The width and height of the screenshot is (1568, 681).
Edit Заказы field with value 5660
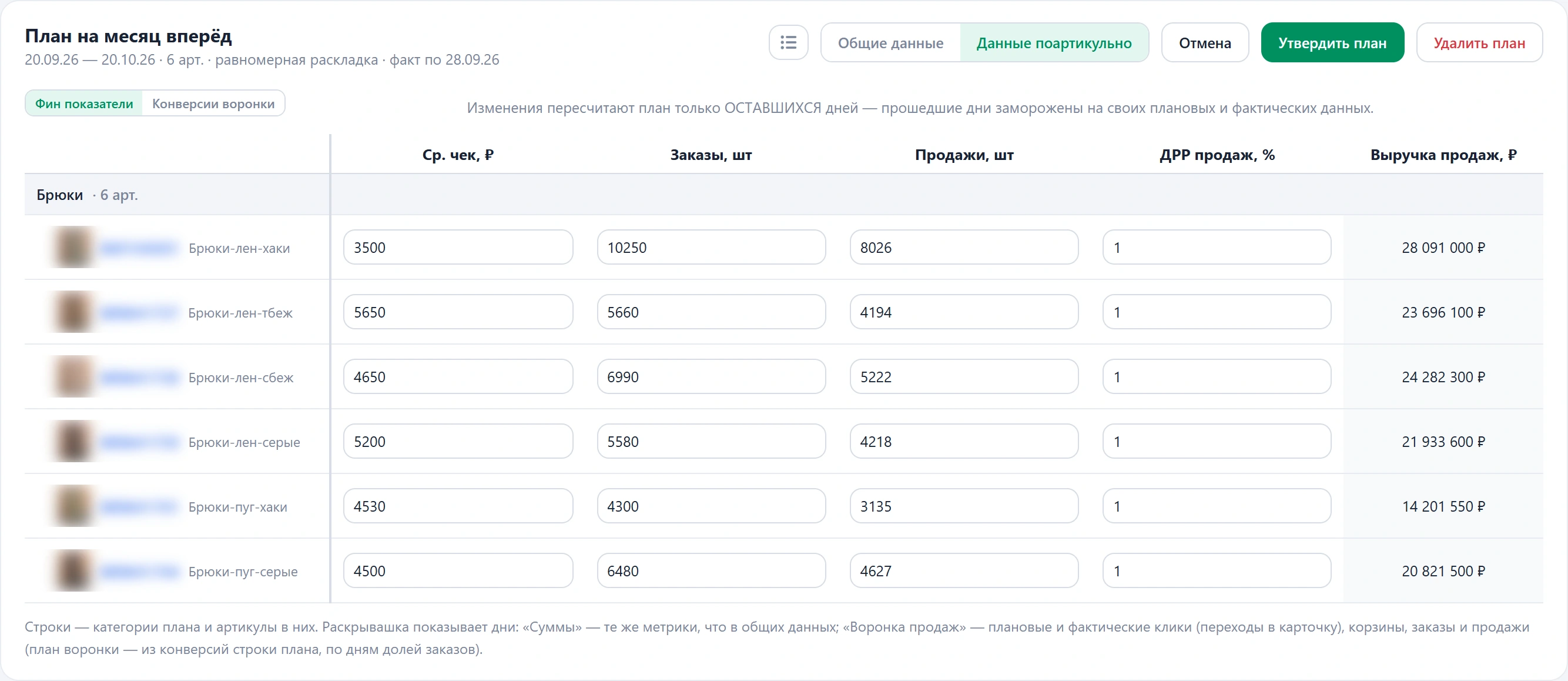click(711, 312)
